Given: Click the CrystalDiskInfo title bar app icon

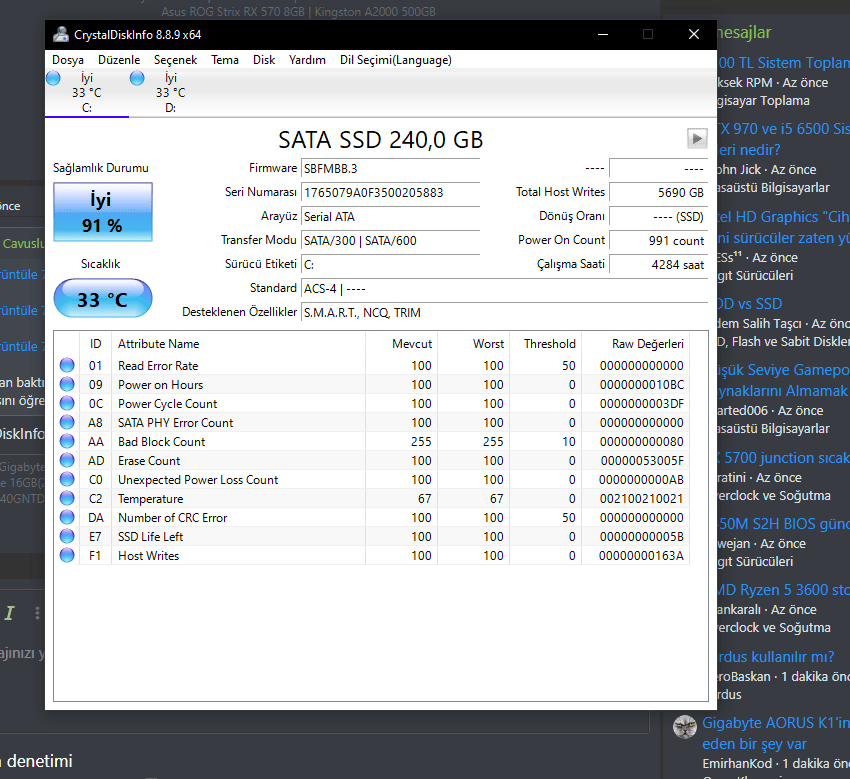Looking at the screenshot, I should [x=60, y=34].
